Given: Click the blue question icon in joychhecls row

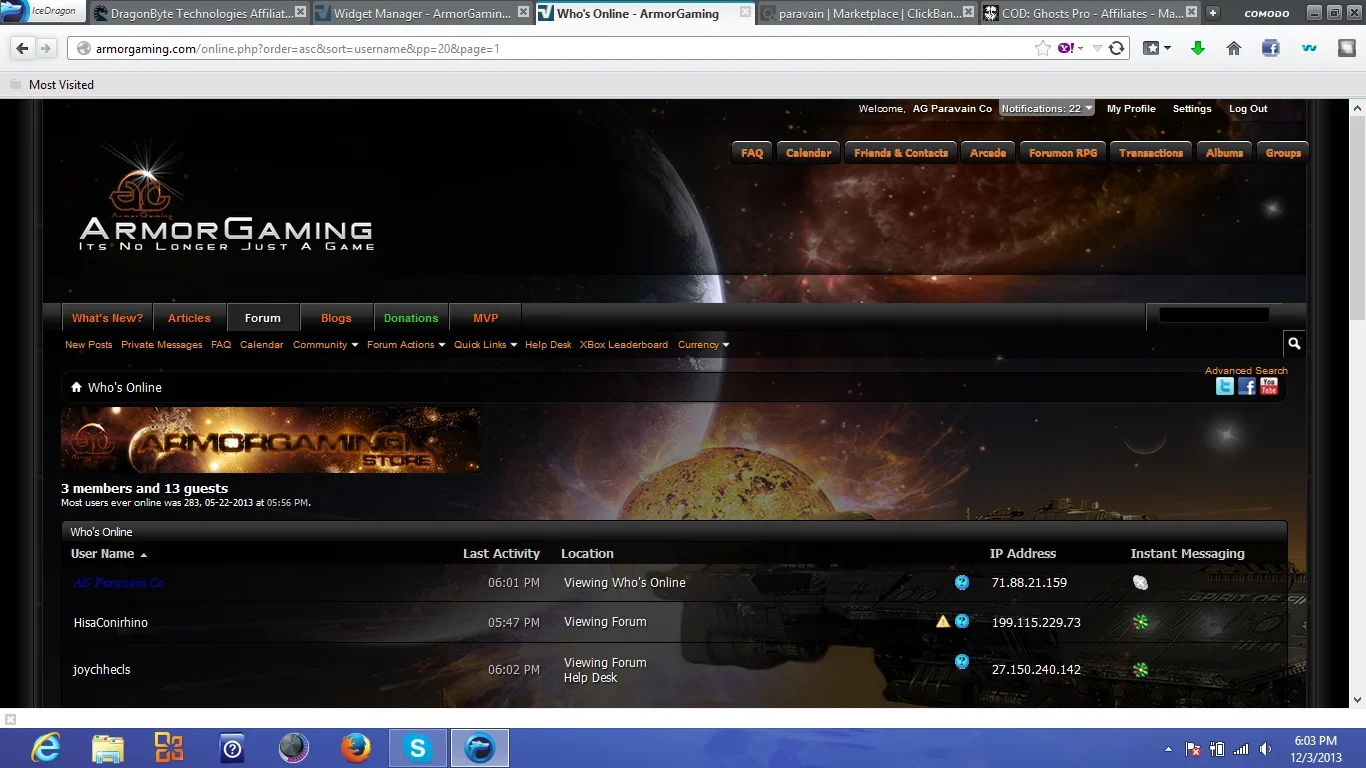Looking at the screenshot, I should [961, 661].
